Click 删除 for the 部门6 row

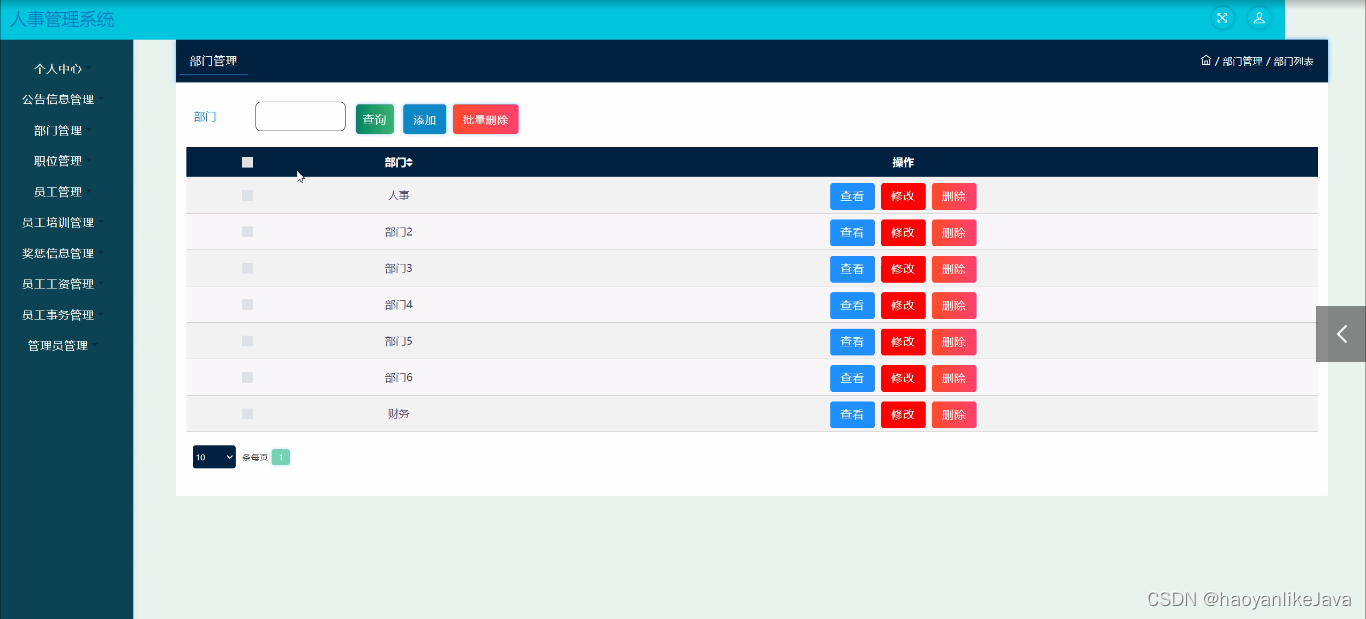coord(954,378)
